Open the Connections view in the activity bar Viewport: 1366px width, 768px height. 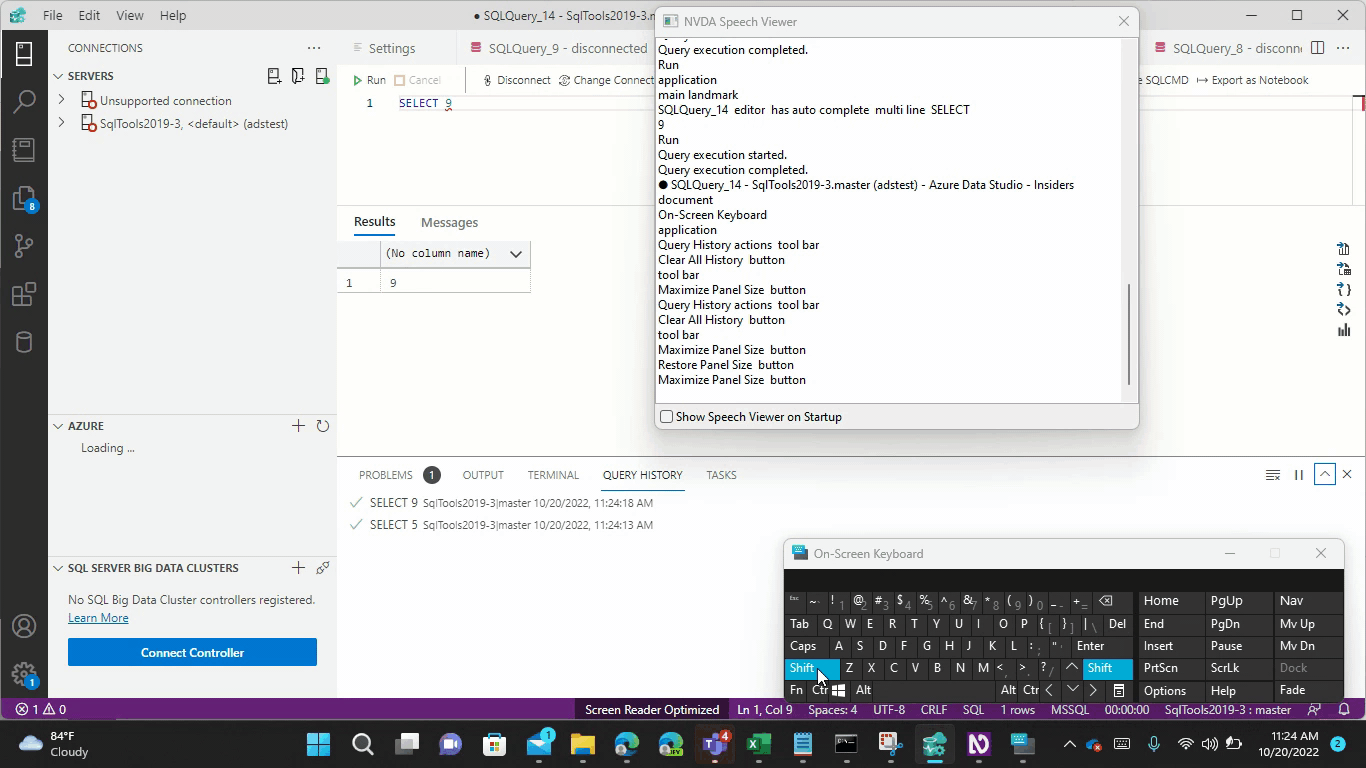click(x=22, y=52)
